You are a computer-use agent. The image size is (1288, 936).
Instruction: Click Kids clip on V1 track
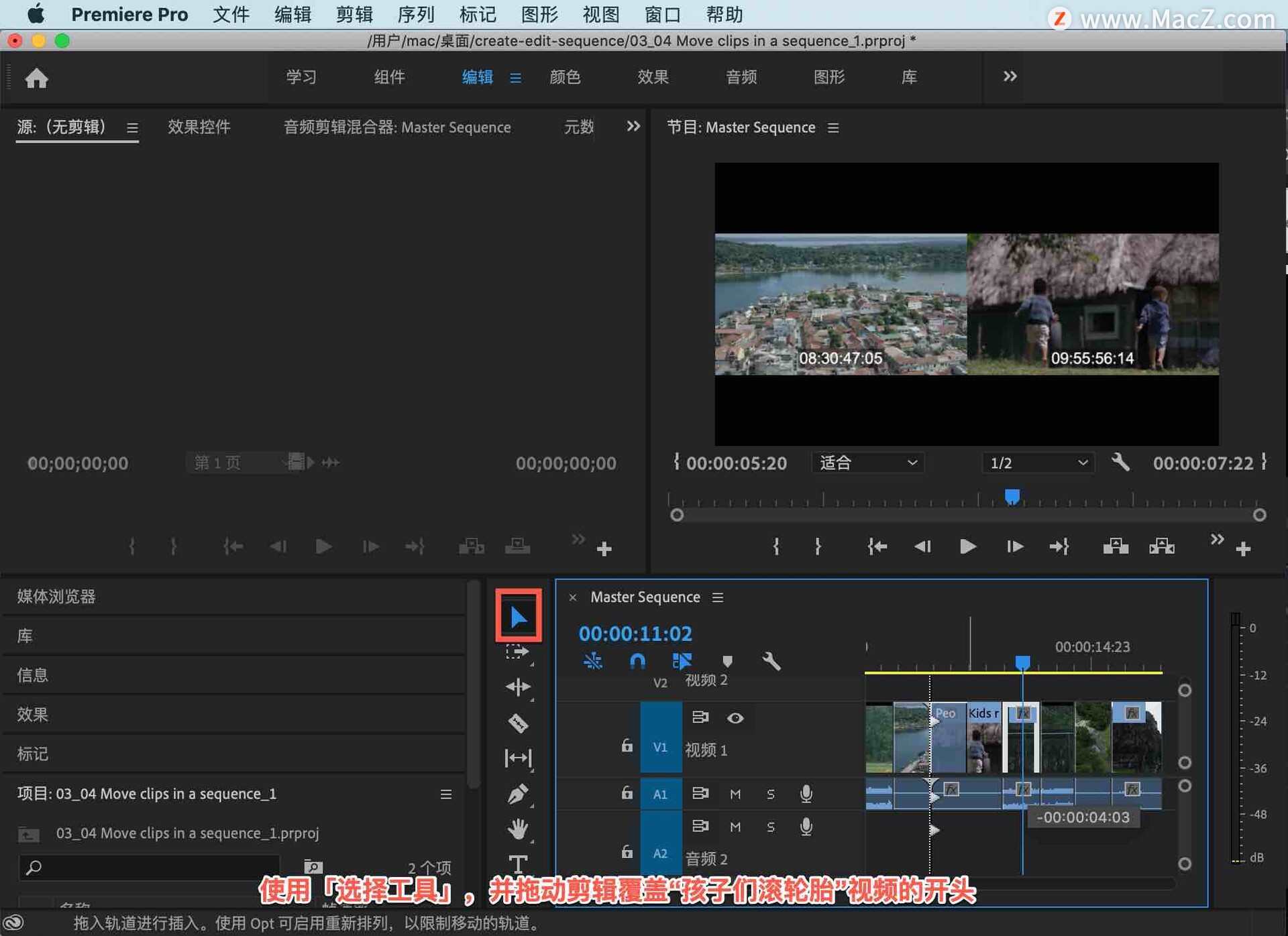(x=984, y=738)
